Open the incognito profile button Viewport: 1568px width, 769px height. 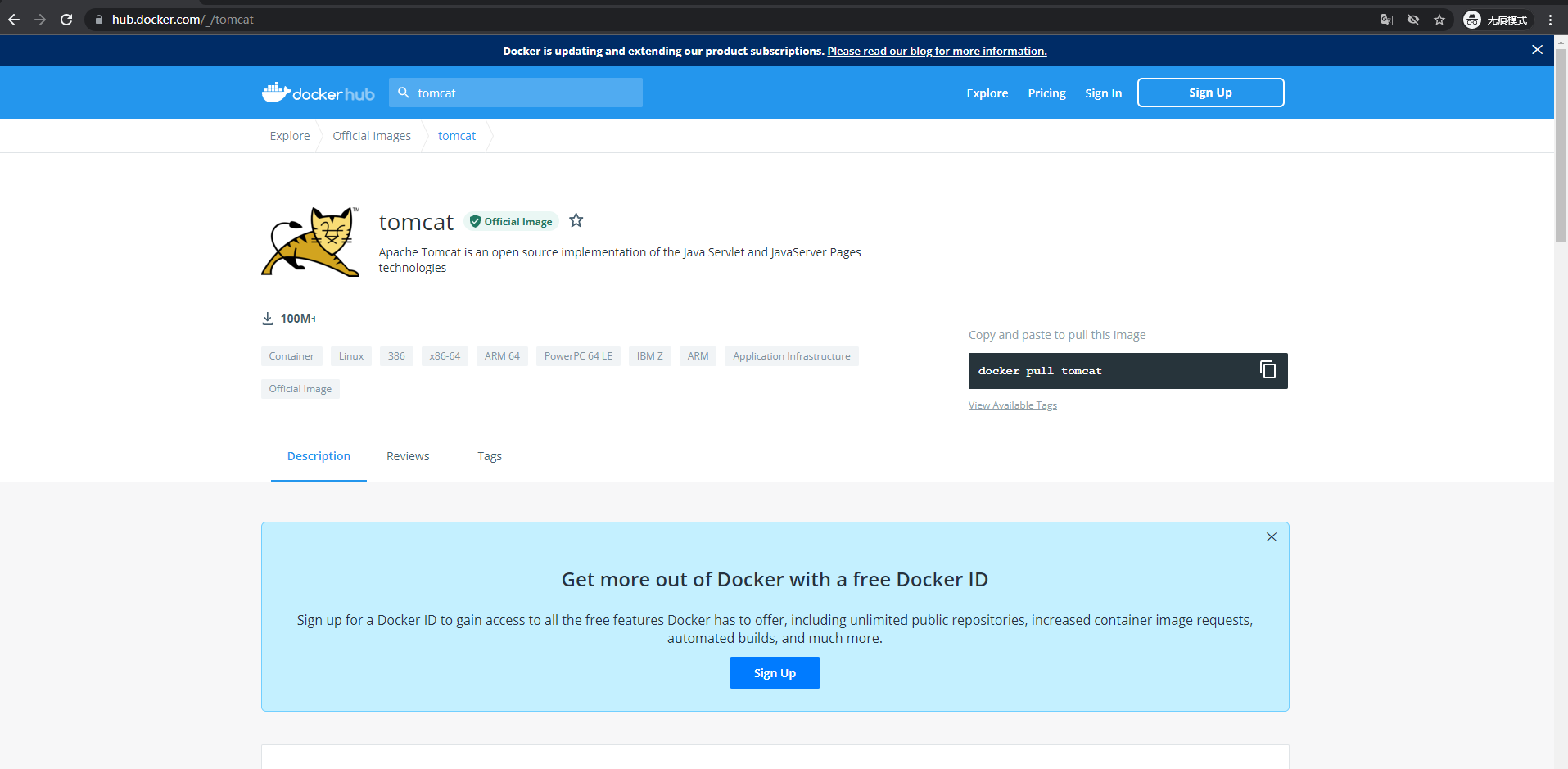pyautogui.click(x=1495, y=20)
